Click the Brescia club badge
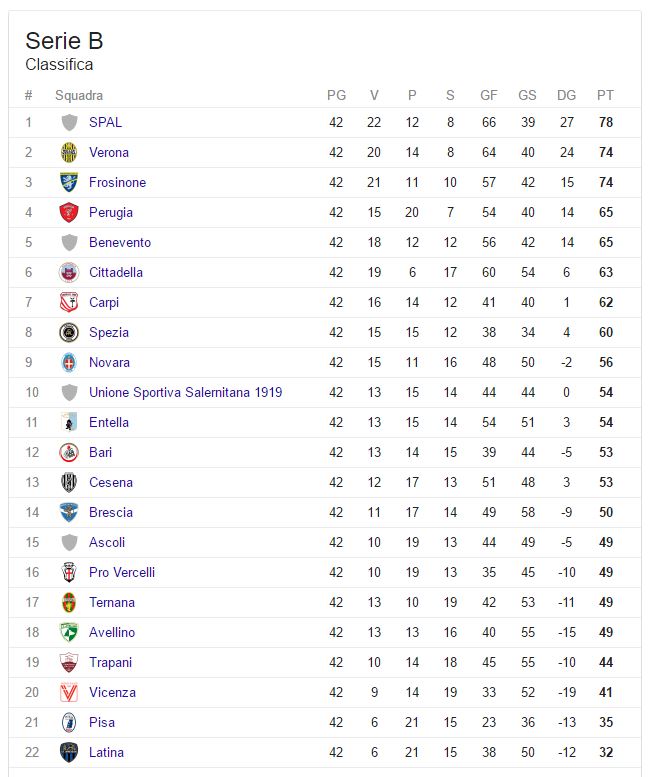This screenshot has height=777, width=652. [69, 512]
